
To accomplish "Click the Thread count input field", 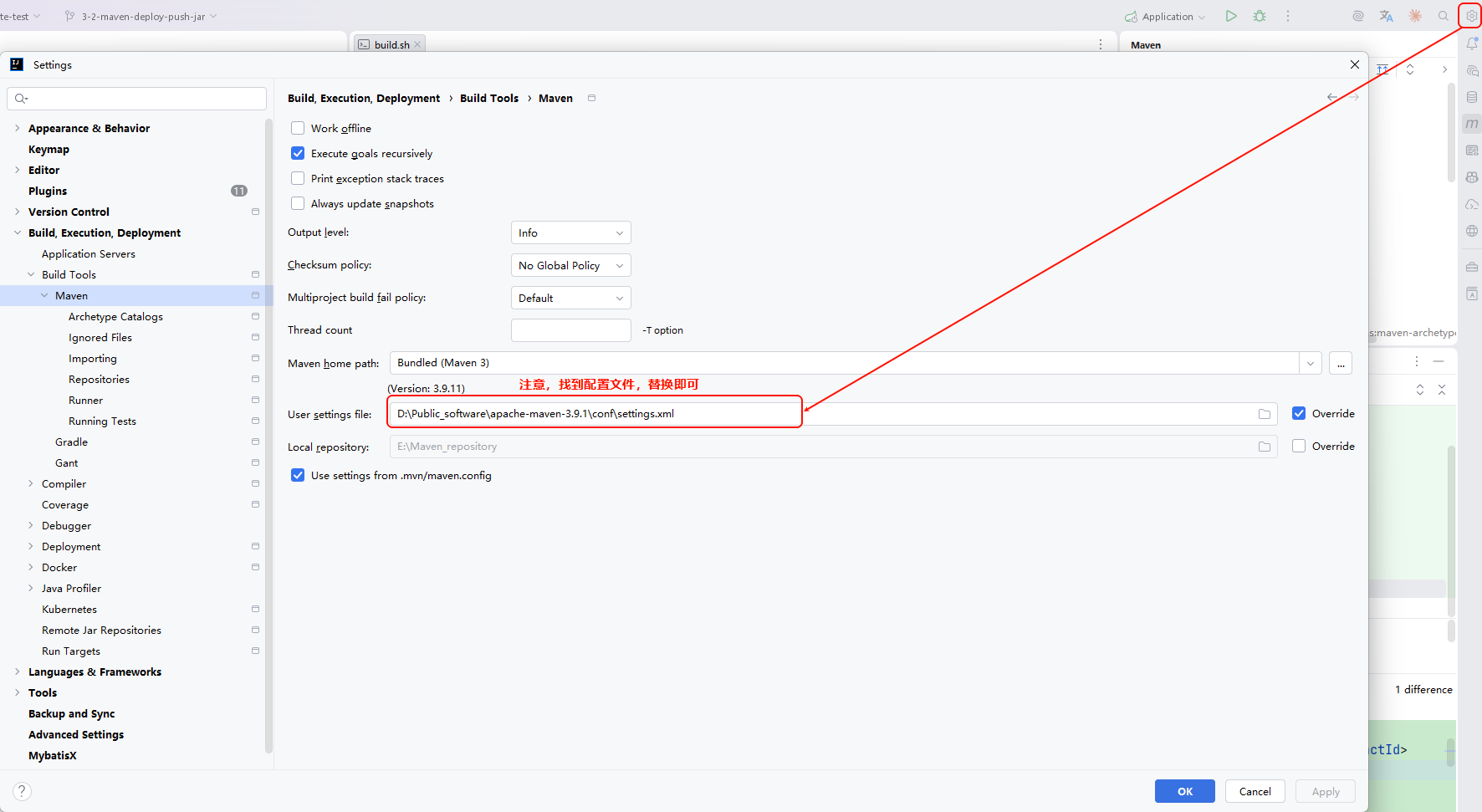I will click(x=571, y=330).
